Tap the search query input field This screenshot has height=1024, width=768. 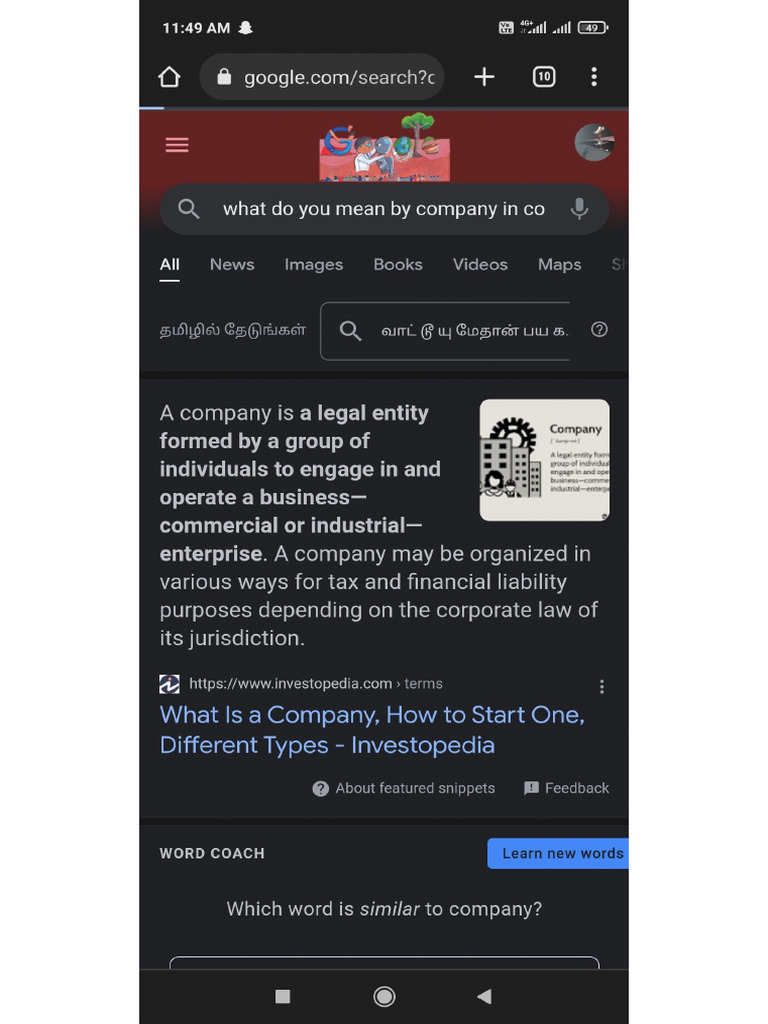tap(384, 209)
